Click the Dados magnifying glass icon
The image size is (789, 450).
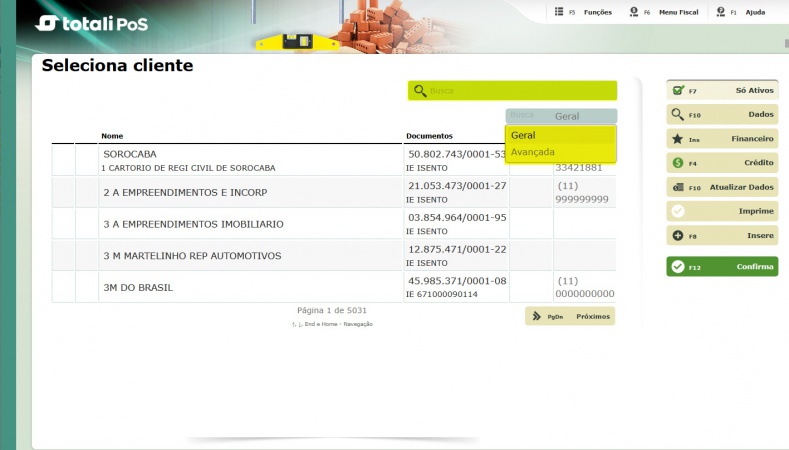678,115
